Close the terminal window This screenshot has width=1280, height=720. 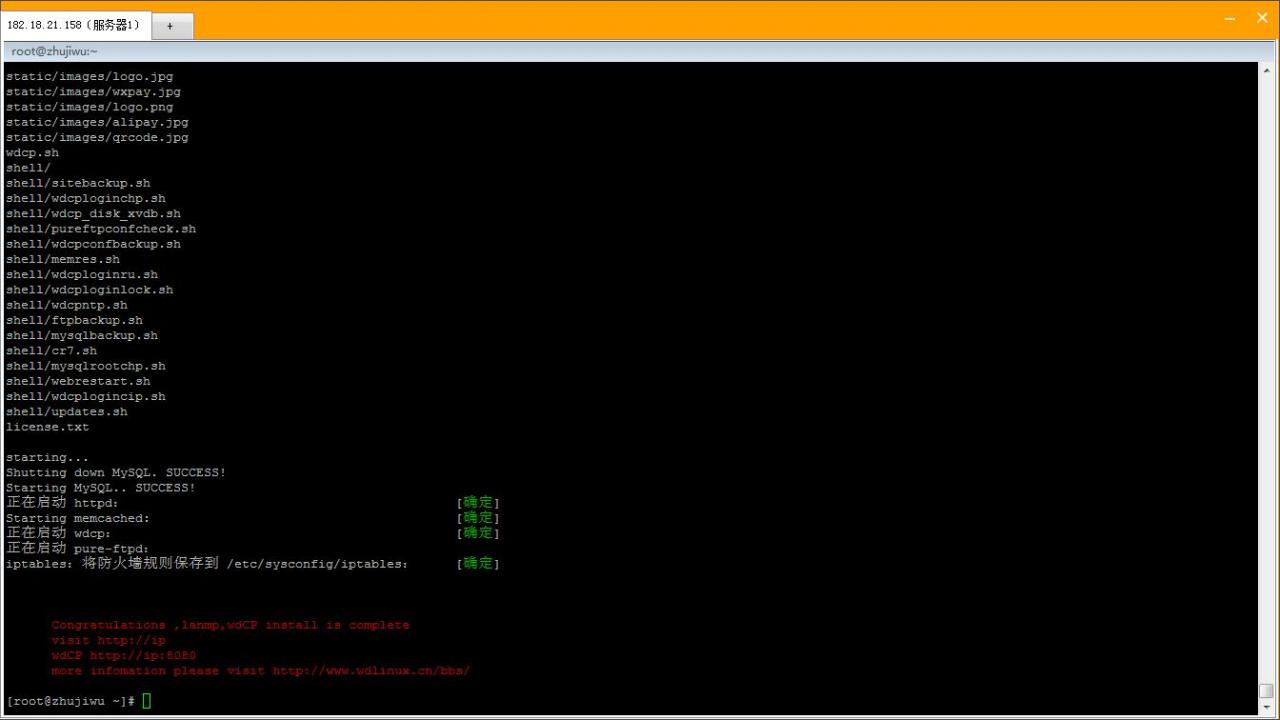point(1262,18)
